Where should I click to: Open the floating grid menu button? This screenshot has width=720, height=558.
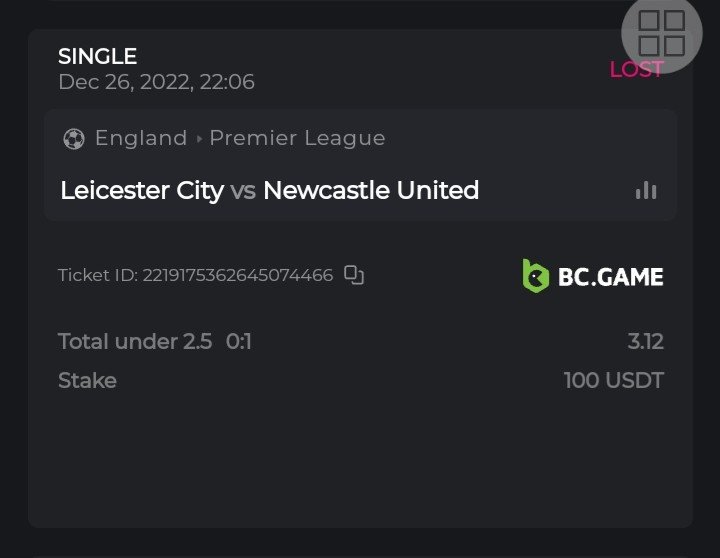click(661, 33)
